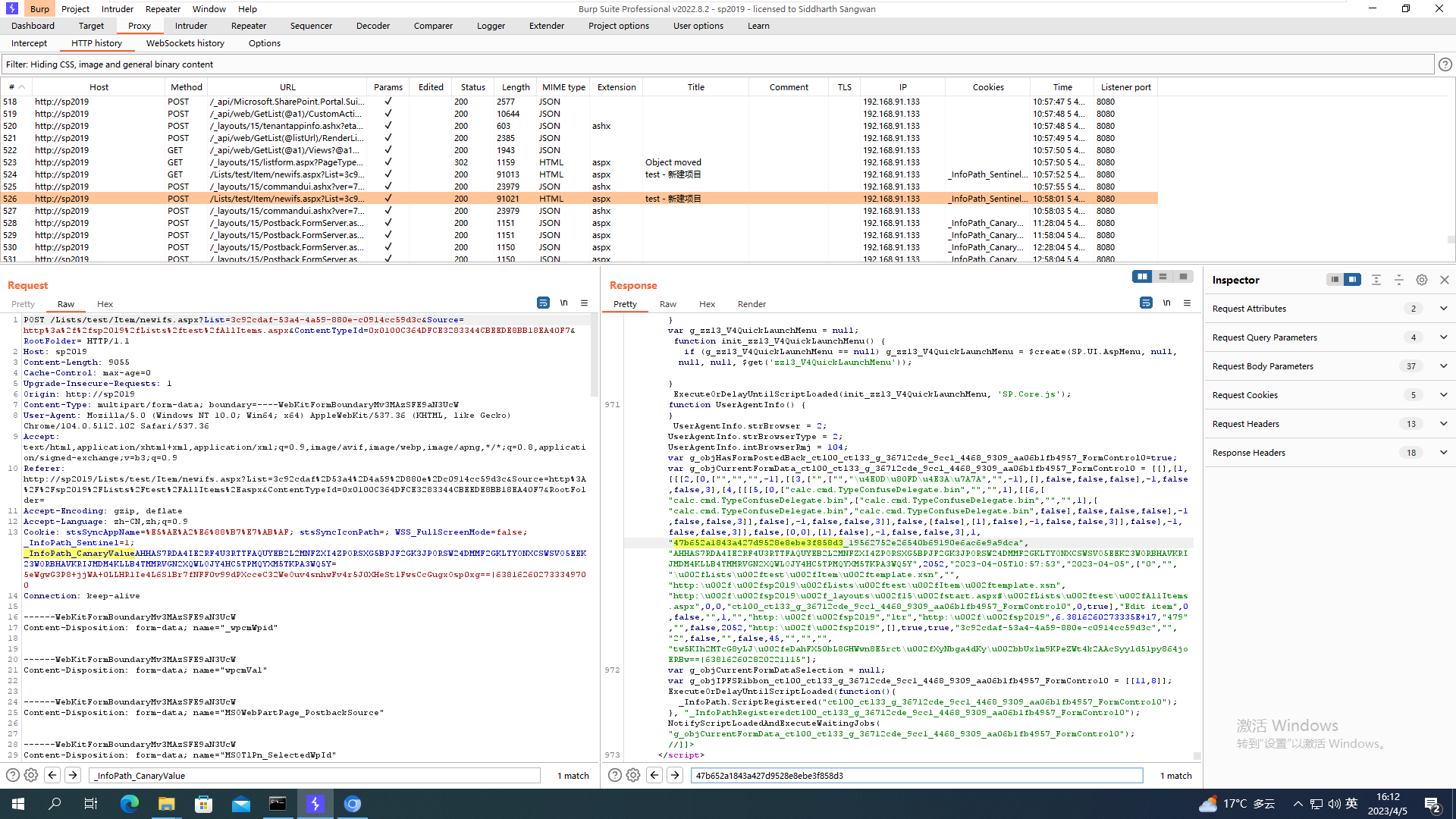Select history row 518 in table

pos(579,102)
